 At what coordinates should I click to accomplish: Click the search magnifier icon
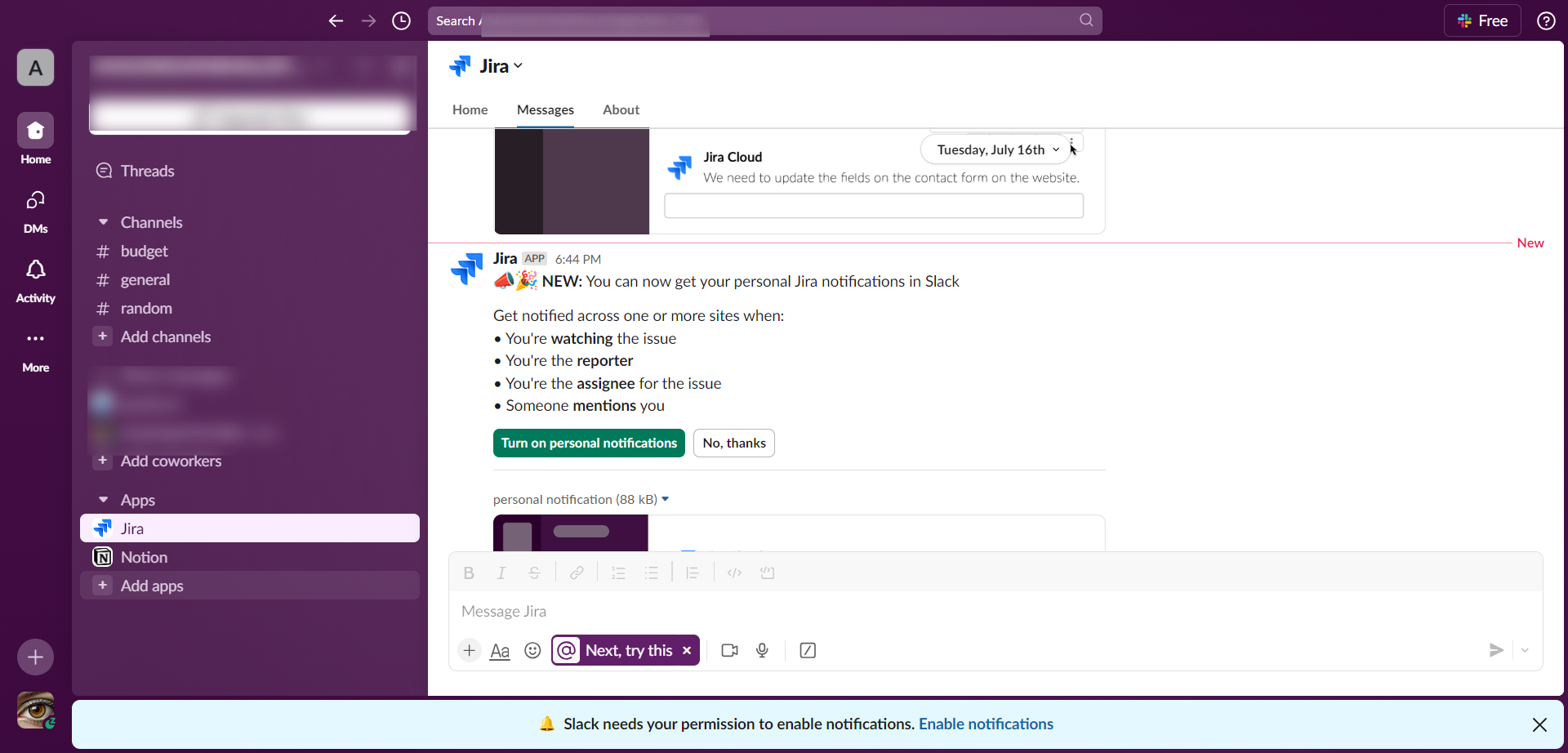click(x=1086, y=20)
